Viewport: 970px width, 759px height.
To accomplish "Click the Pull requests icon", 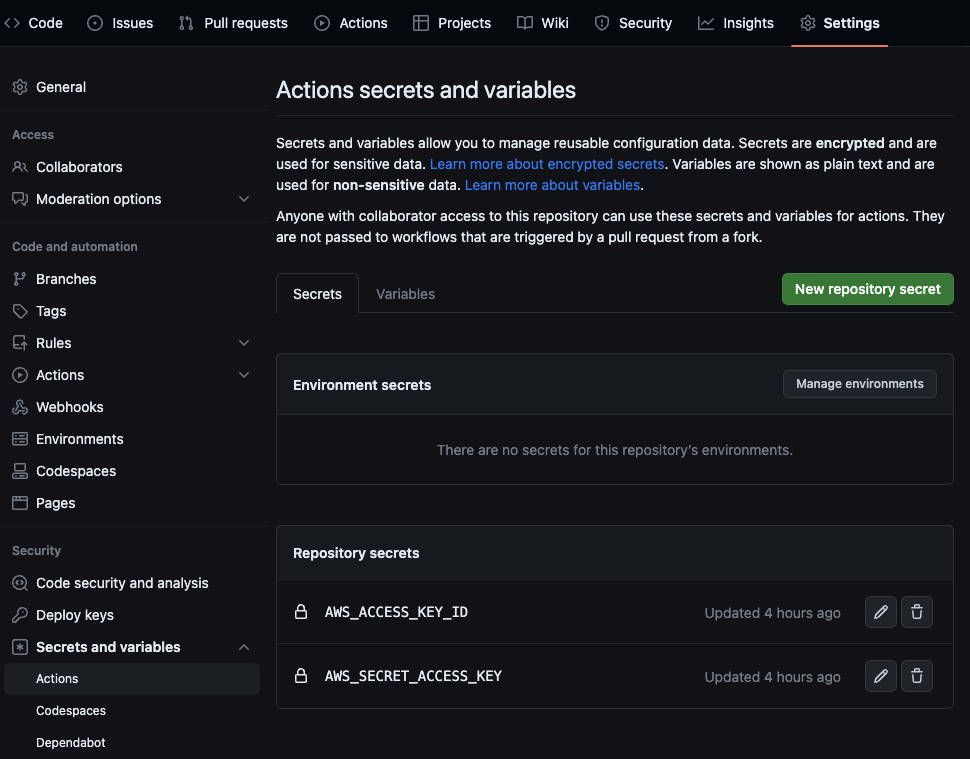I will click(x=185, y=22).
